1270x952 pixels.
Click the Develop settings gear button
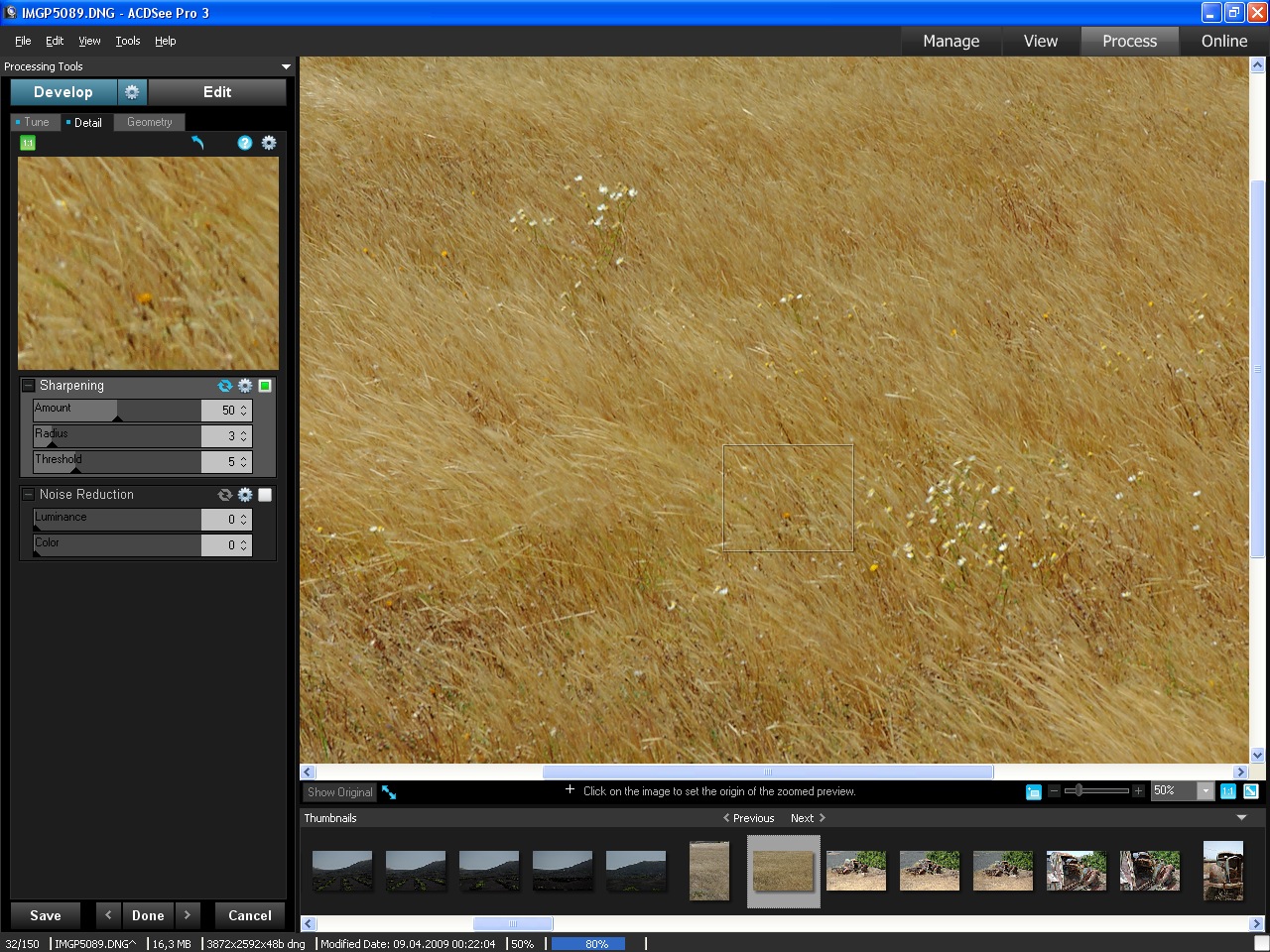coord(132,92)
